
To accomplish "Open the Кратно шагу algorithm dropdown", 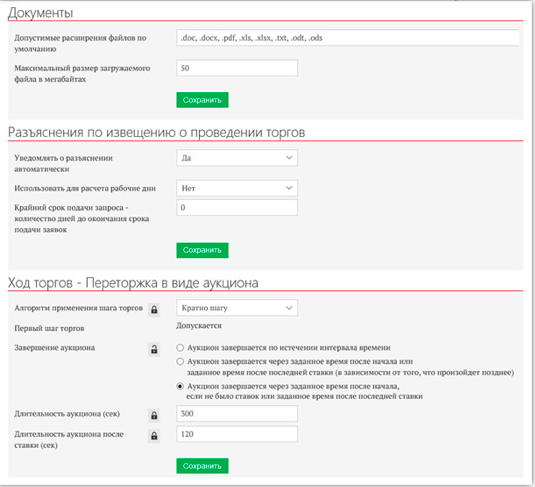I will (237, 308).
